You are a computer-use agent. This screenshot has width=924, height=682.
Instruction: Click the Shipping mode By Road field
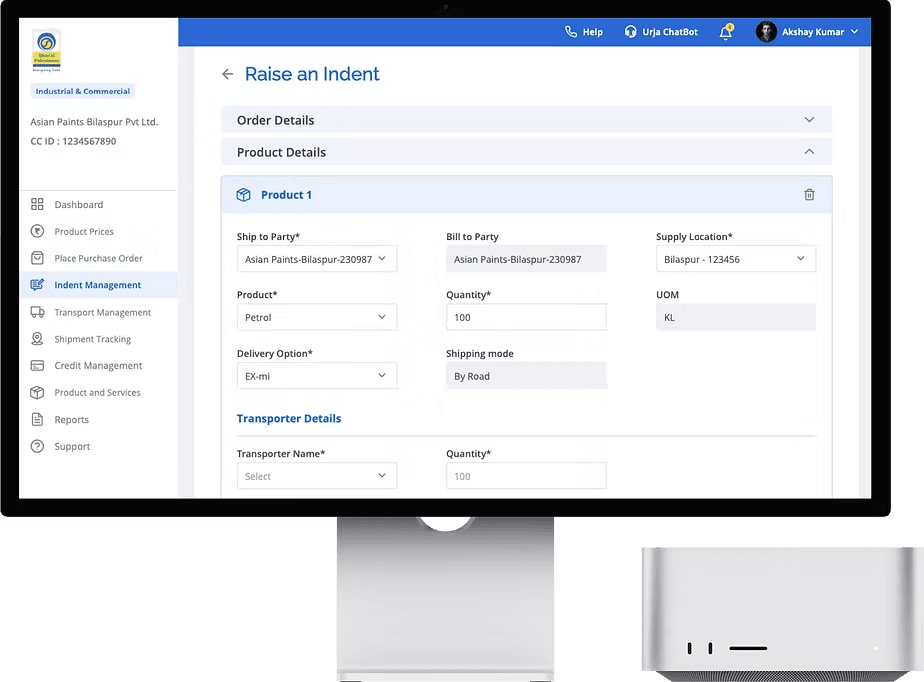coord(526,375)
